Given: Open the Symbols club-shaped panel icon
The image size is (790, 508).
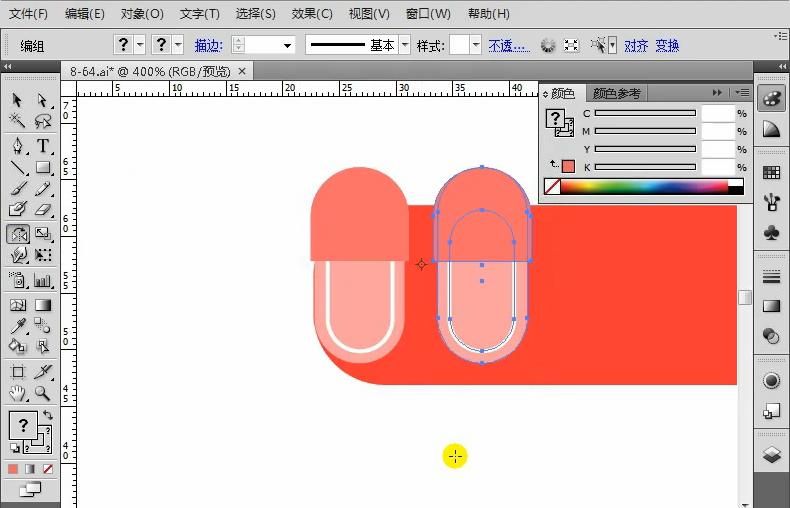Looking at the screenshot, I should (x=771, y=232).
